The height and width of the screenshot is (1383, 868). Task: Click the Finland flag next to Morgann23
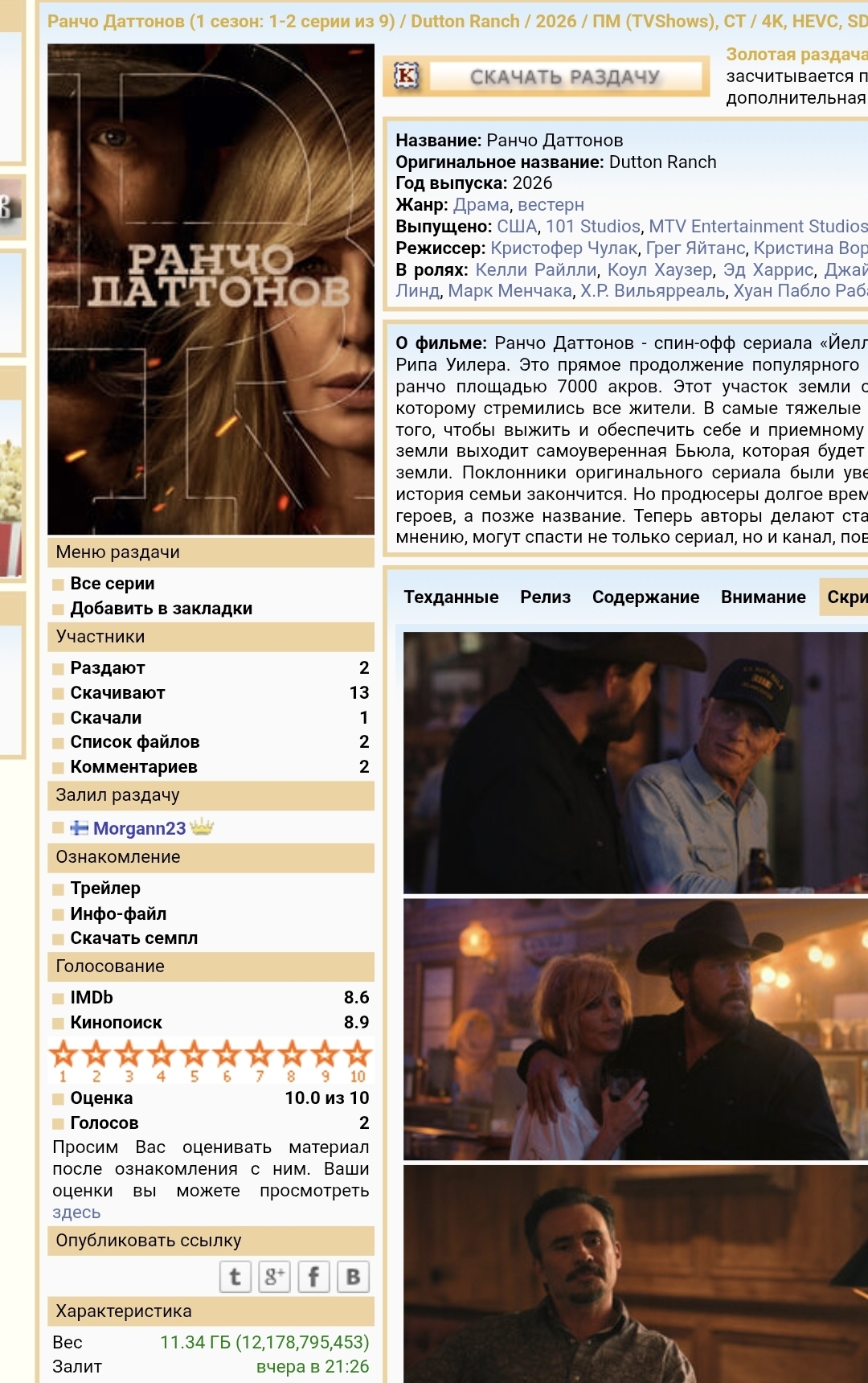80,827
